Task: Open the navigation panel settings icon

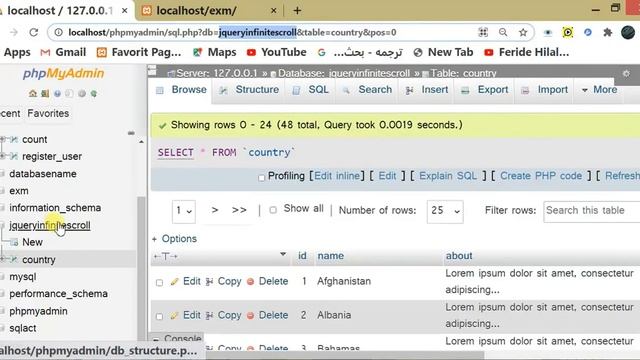Action: [x=82, y=93]
